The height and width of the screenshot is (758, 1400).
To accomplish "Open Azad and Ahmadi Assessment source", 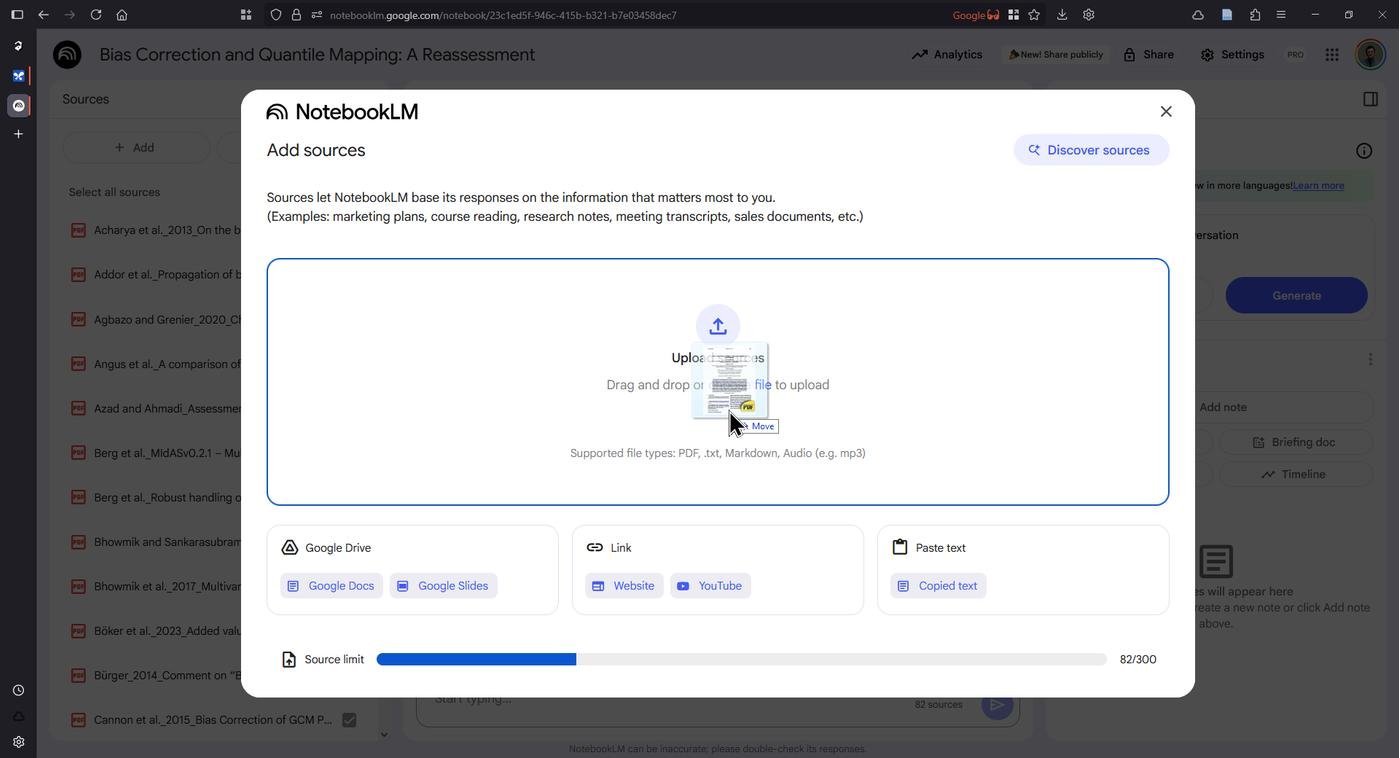I will pos(168,409).
